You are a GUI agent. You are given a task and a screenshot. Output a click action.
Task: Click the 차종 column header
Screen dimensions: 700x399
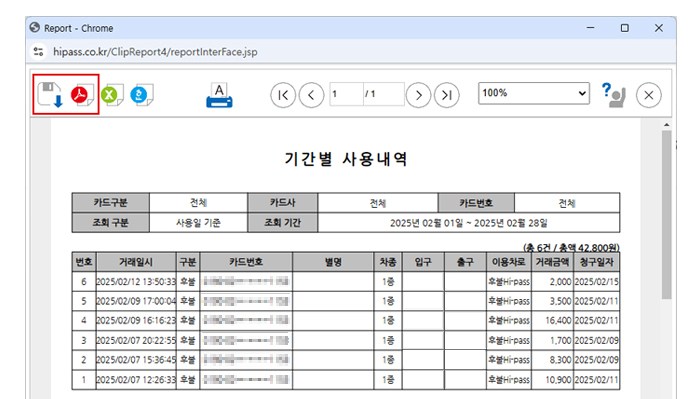click(388, 262)
